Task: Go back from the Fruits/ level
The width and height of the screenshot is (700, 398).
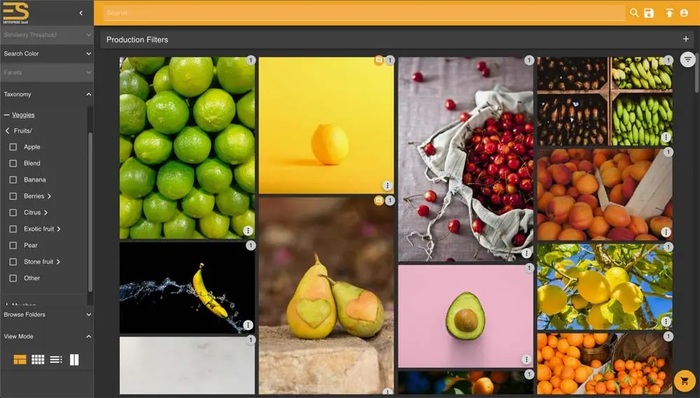Action: click(x=7, y=131)
